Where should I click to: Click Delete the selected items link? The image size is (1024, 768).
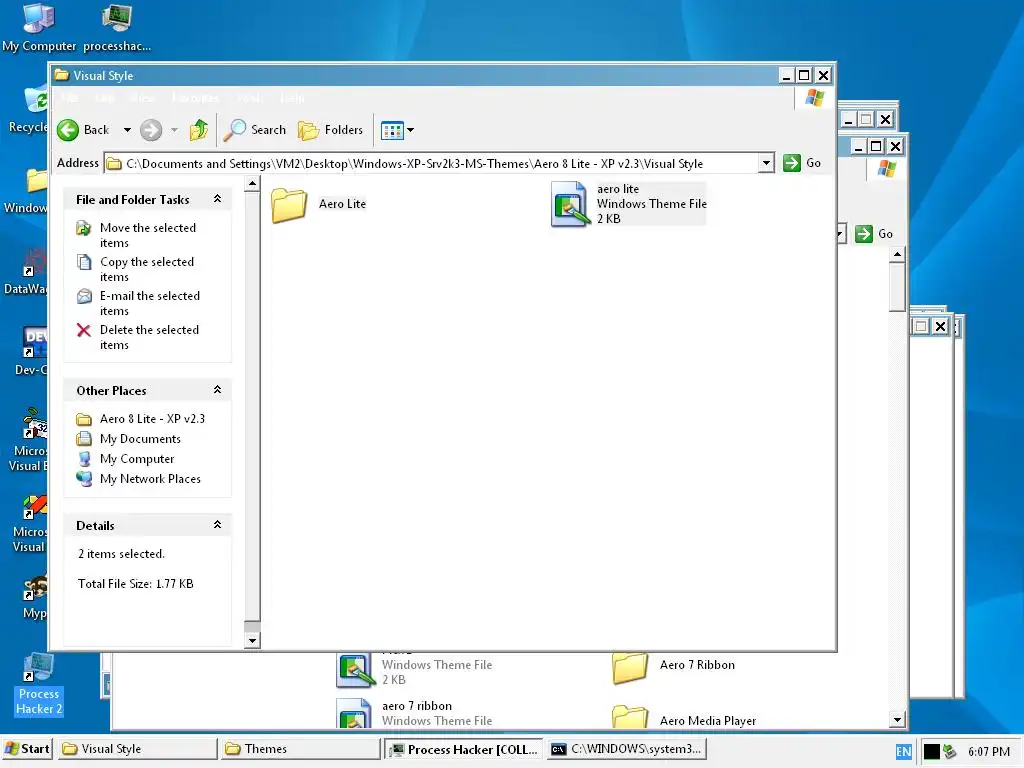(x=149, y=337)
